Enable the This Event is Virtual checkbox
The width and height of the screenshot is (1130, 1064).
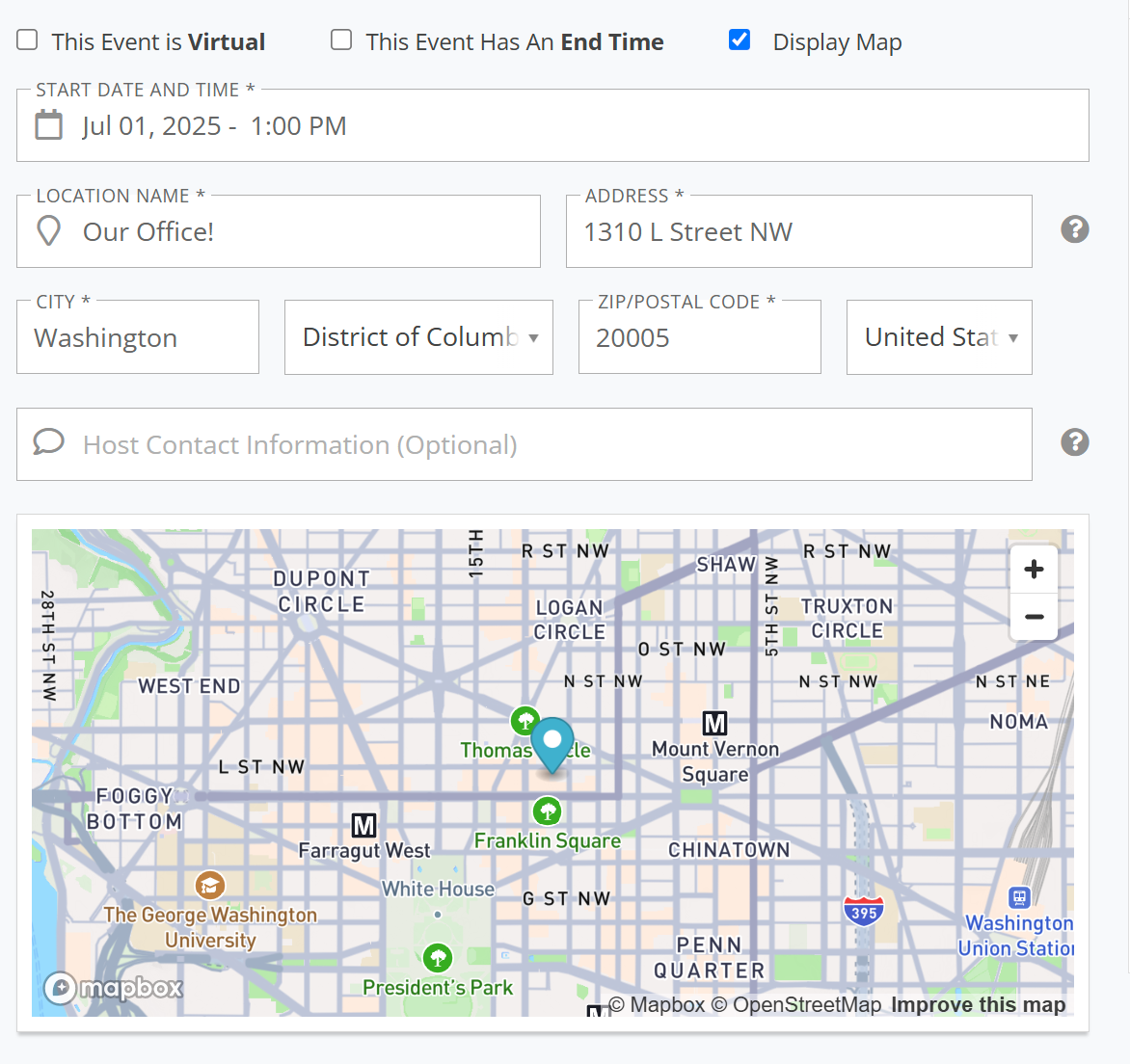pos(26,40)
